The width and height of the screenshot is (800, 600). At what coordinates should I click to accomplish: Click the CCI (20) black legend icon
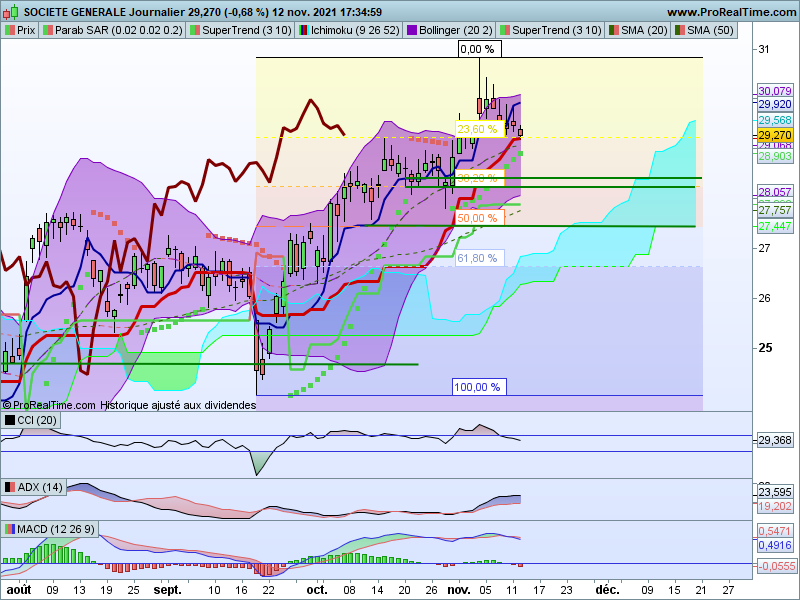10,420
